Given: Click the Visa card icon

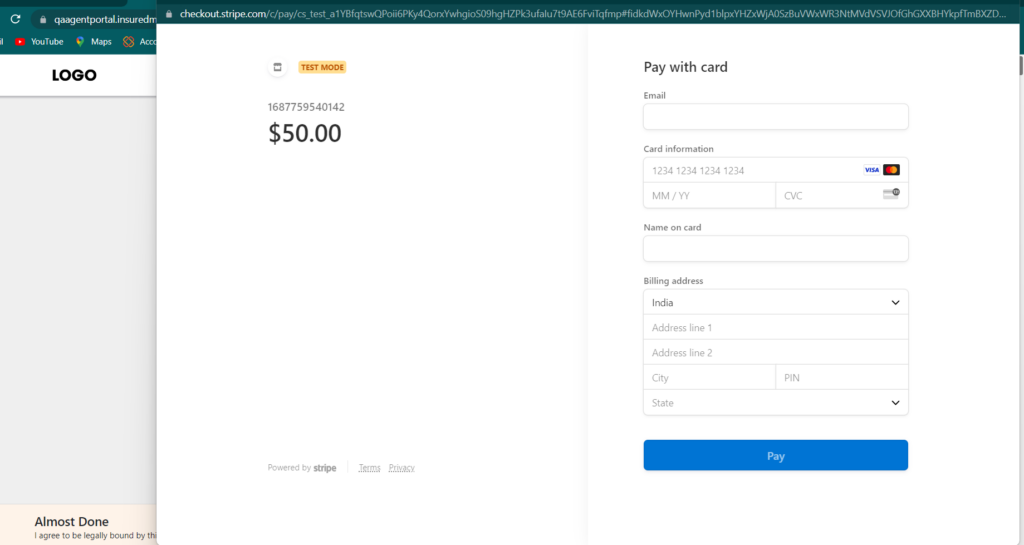Looking at the screenshot, I should click(x=871, y=170).
